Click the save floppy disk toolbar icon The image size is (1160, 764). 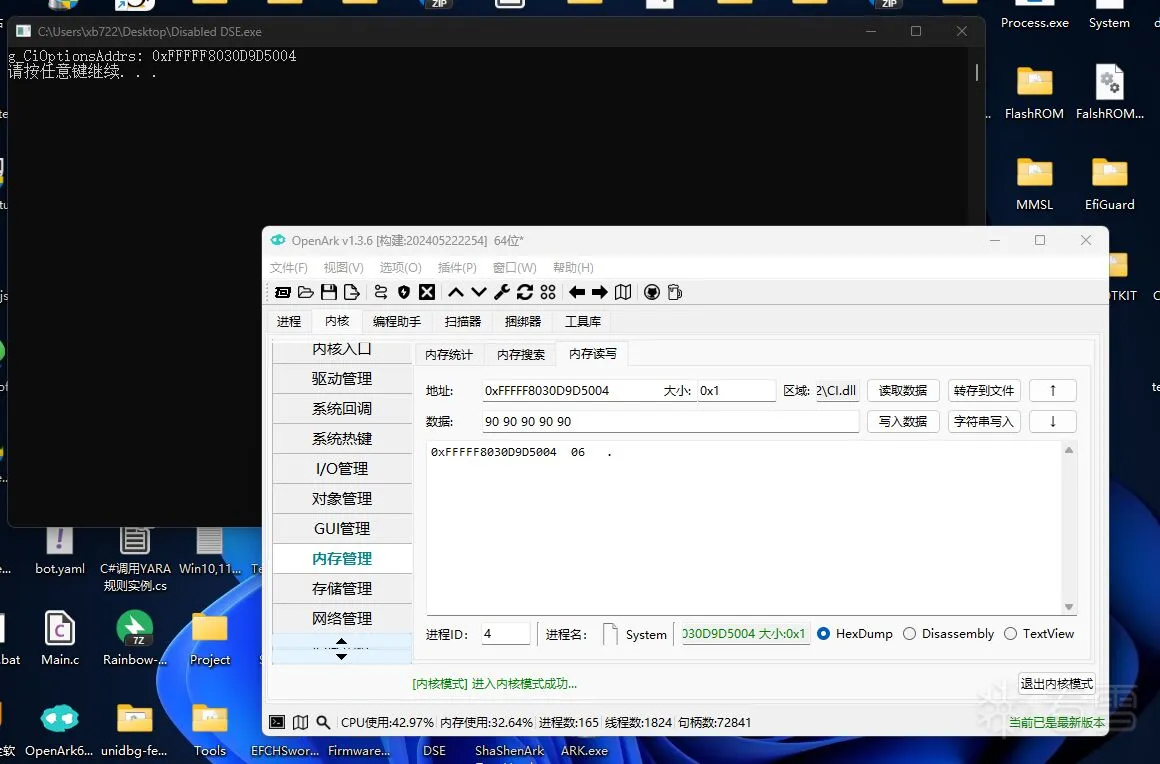[329, 292]
